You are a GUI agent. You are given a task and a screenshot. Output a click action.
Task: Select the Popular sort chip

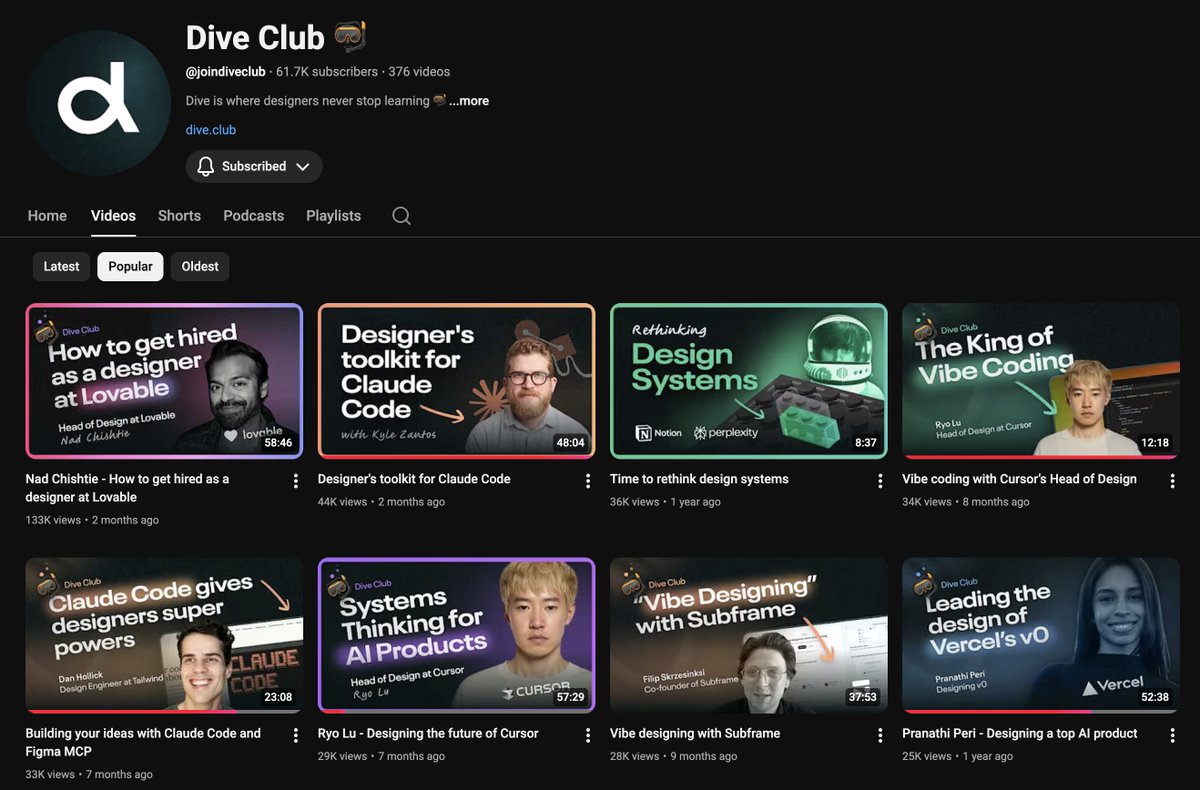coord(130,266)
